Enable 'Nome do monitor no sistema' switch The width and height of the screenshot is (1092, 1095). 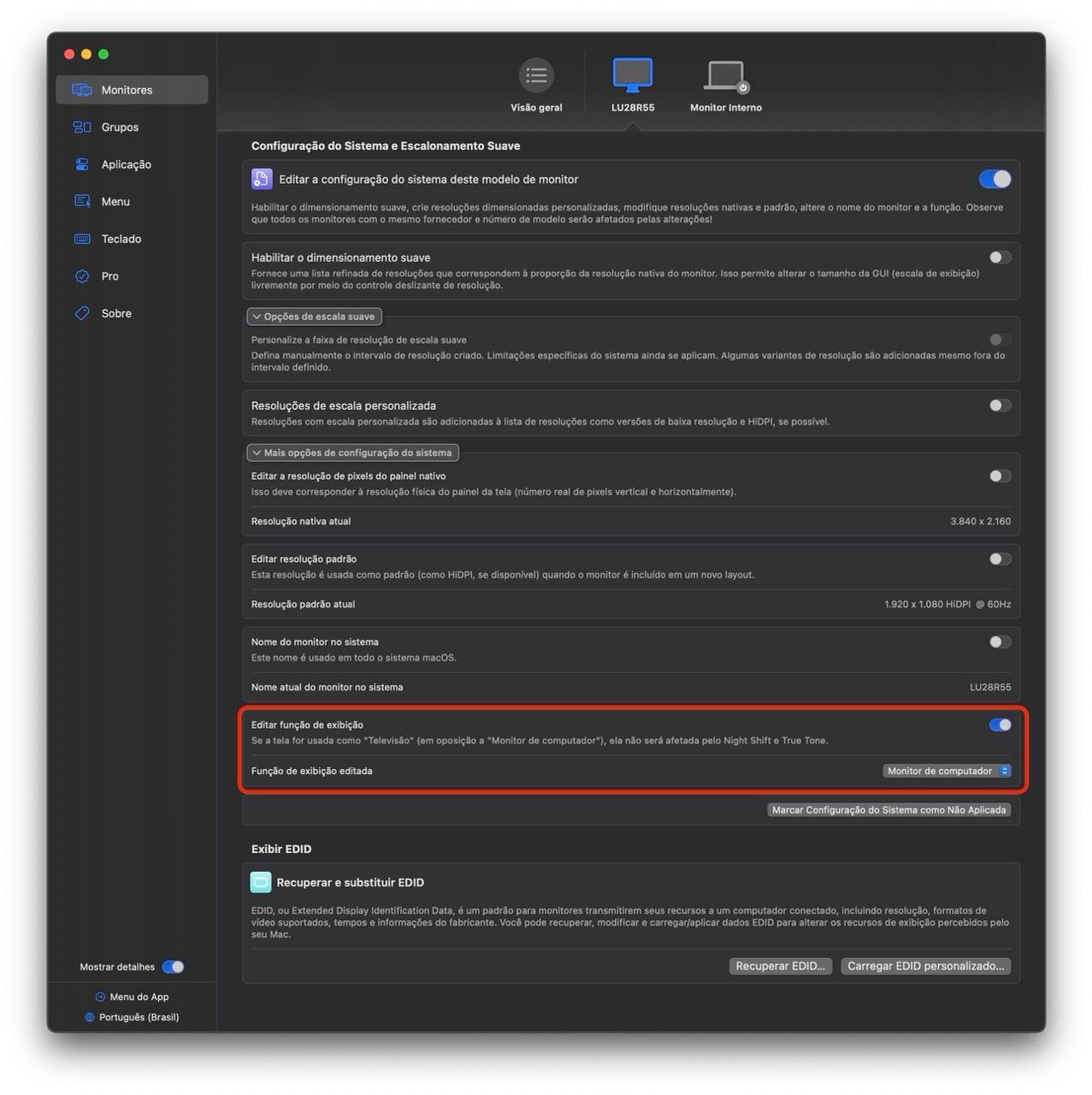coord(1000,642)
